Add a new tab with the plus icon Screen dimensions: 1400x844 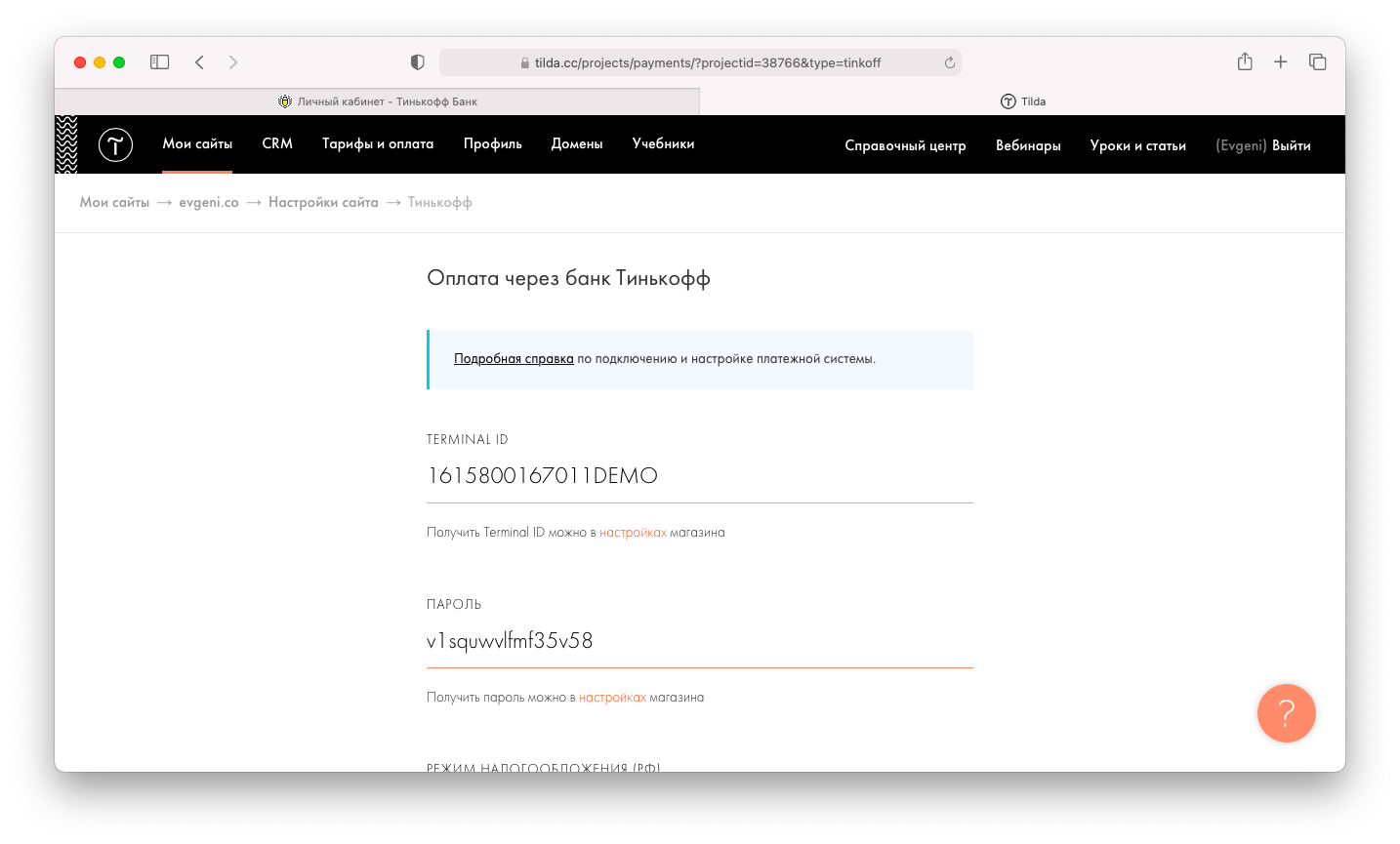1281,62
